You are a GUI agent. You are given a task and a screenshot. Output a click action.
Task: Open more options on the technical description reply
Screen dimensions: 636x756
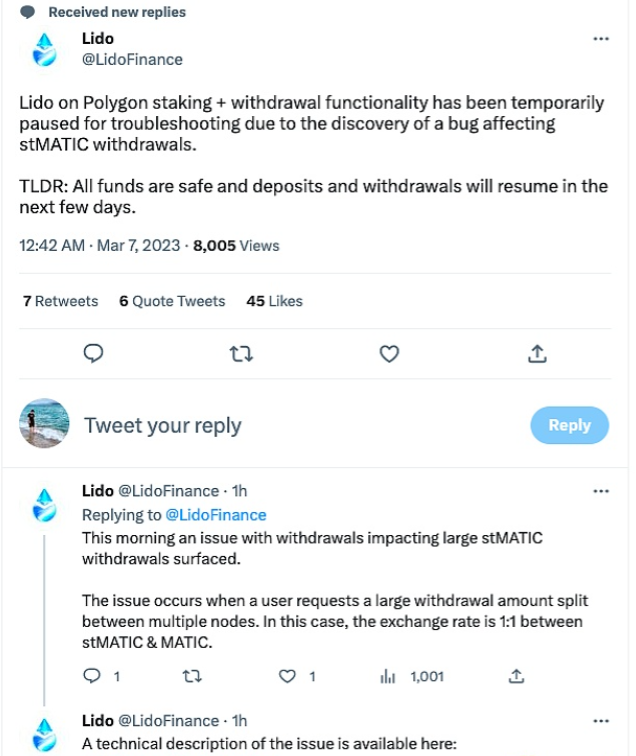pos(601,721)
